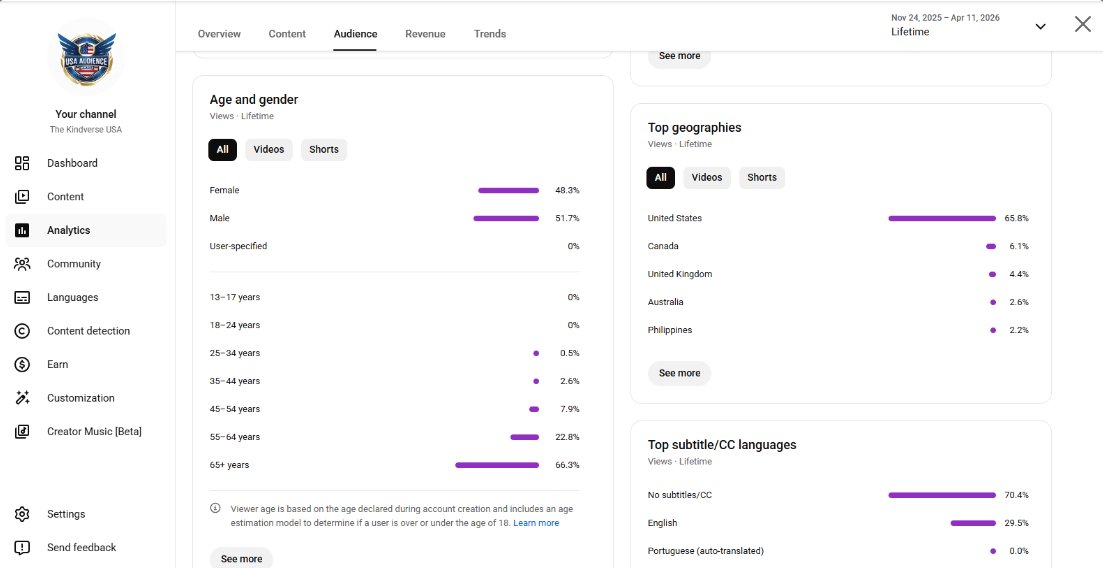Viewport: 1103px width, 568px height.
Task: Click See more under Age and gender
Action: pyautogui.click(x=241, y=557)
